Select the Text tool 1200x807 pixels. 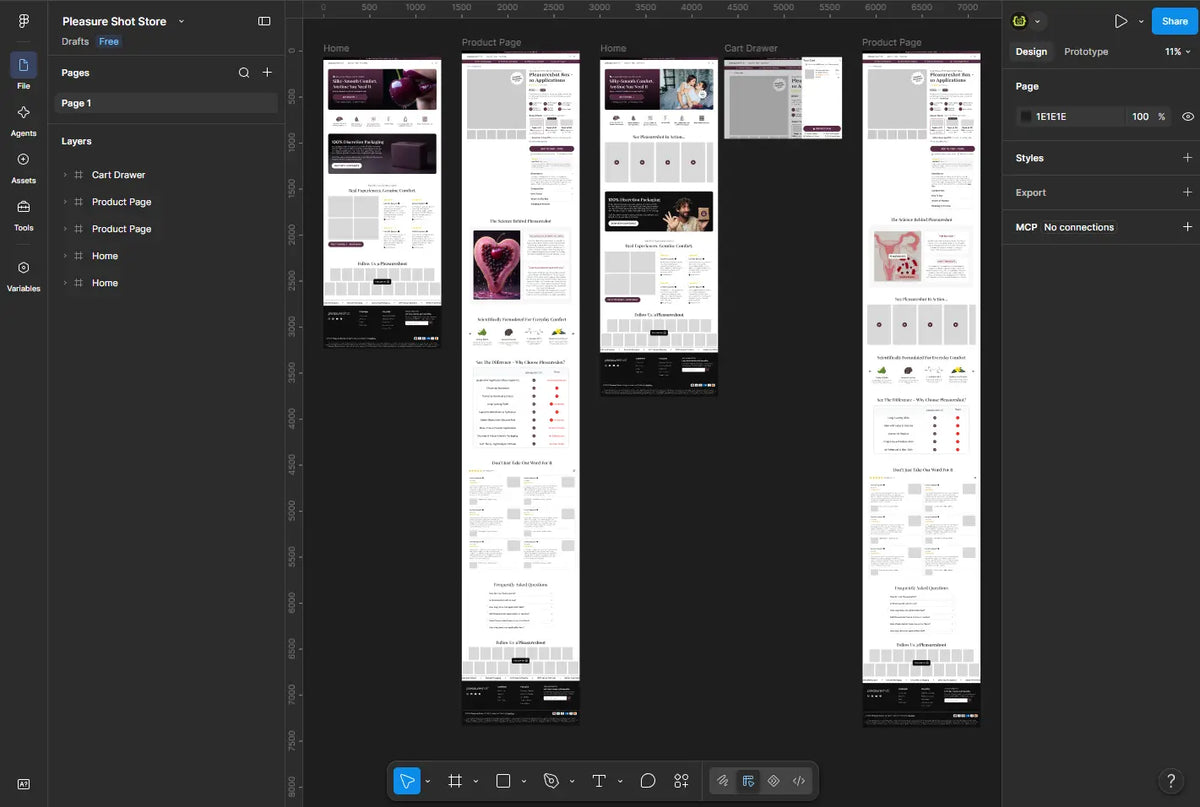click(599, 781)
